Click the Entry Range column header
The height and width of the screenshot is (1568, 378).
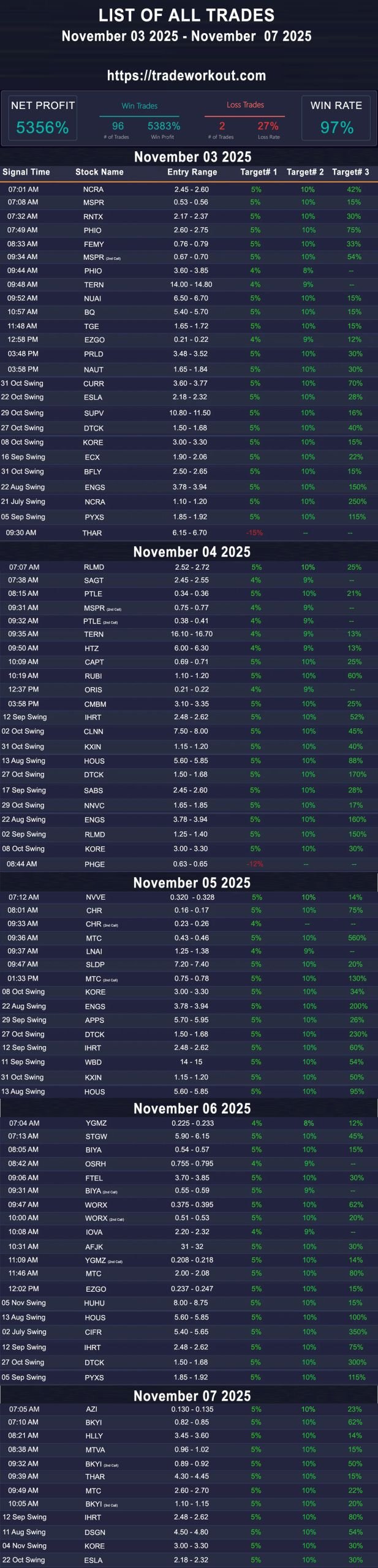pyautogui.click(x=192, y=172)
